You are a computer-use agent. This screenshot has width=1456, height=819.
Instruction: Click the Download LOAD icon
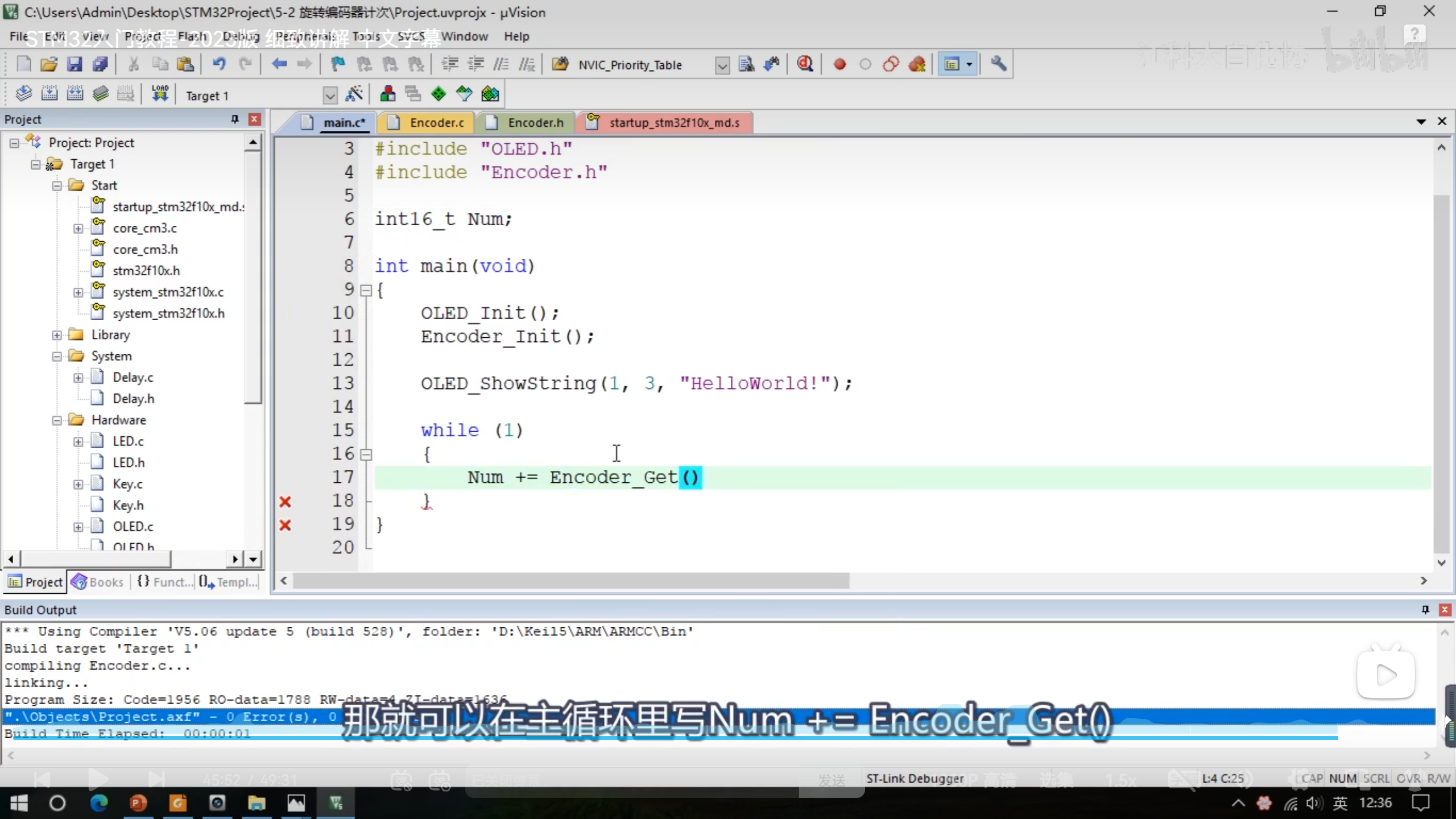pos(160,94)
